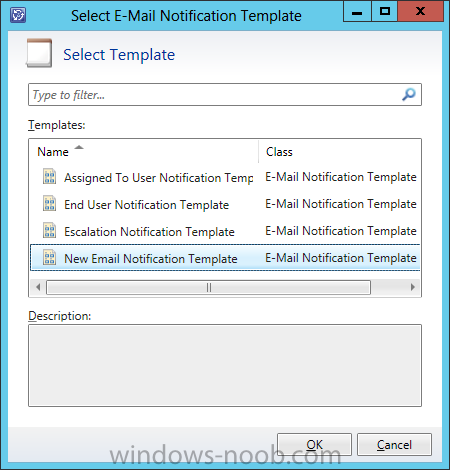The image size is (450, 470).
Task: Choose Assigned To User Notification Template
Action: (x=225, y=177)
